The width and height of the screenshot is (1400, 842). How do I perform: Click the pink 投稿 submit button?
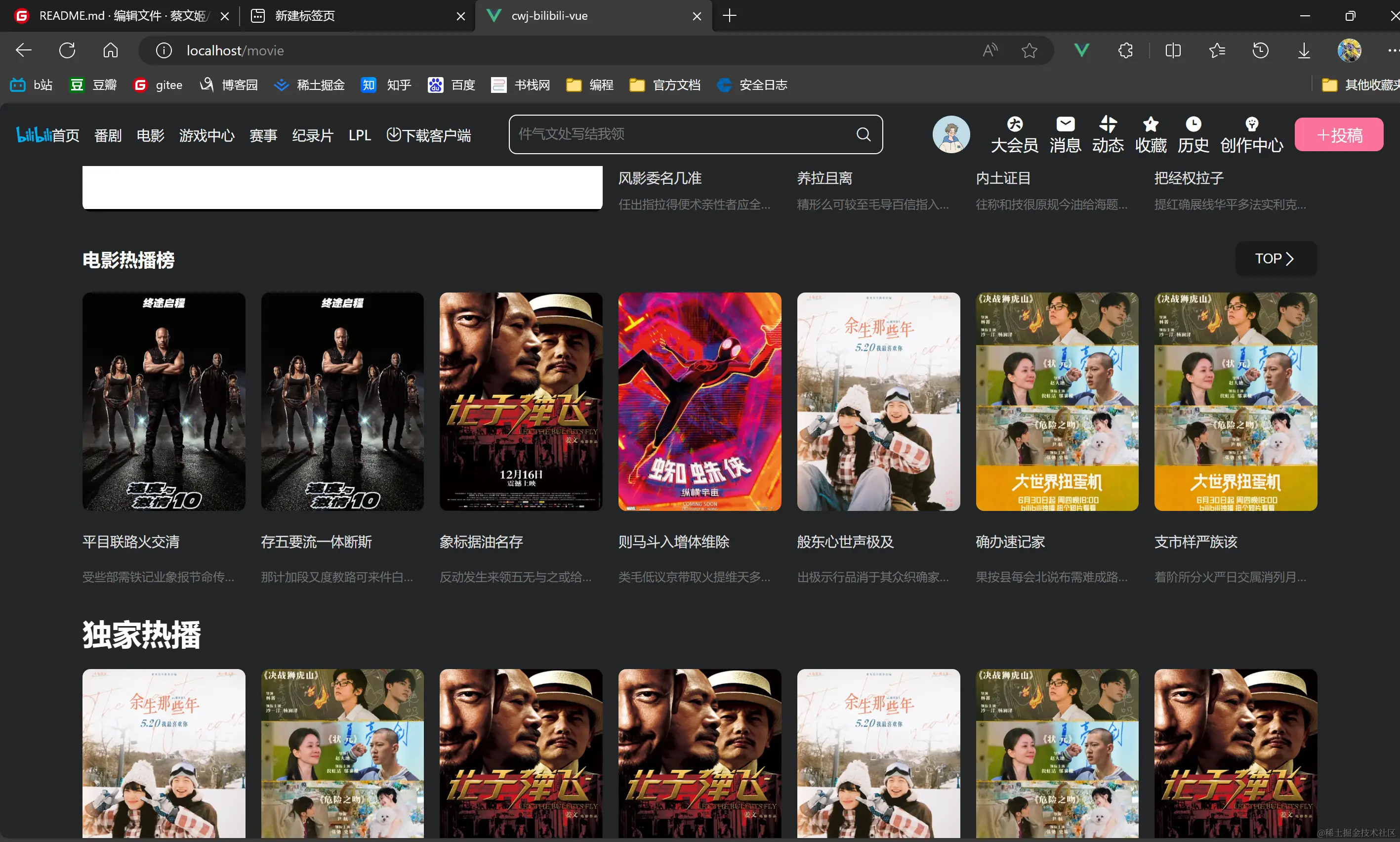[x=1338, y=134]
